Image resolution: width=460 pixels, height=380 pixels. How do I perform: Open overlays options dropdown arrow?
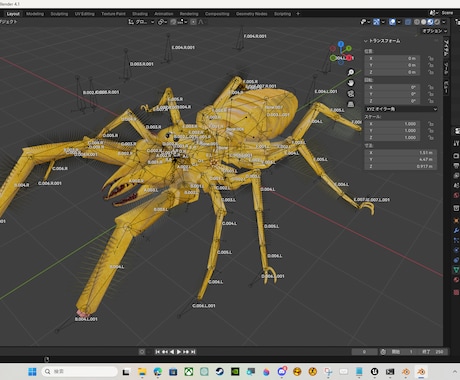pyautogui.click(x=399, y=22)
